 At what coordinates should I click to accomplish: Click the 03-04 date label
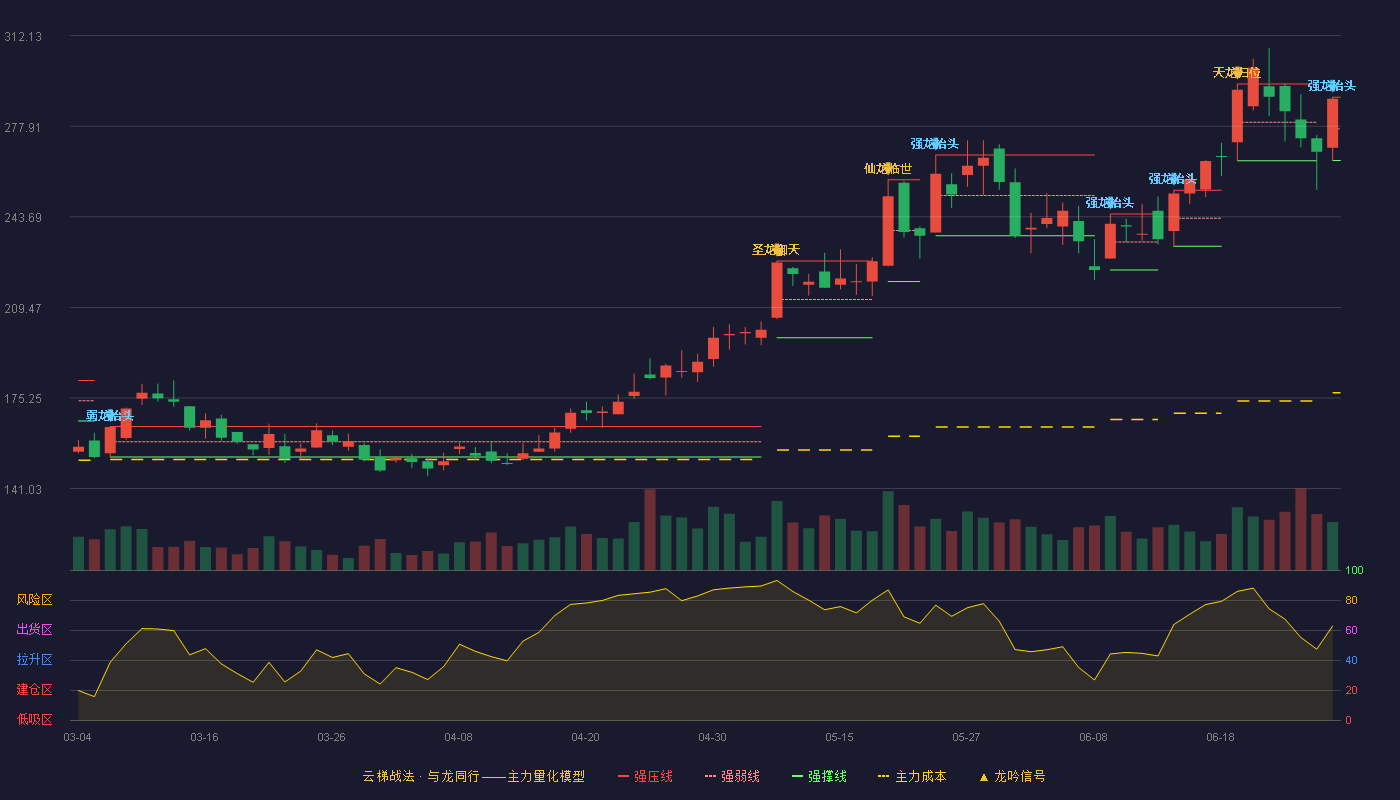tap(78, 737)
